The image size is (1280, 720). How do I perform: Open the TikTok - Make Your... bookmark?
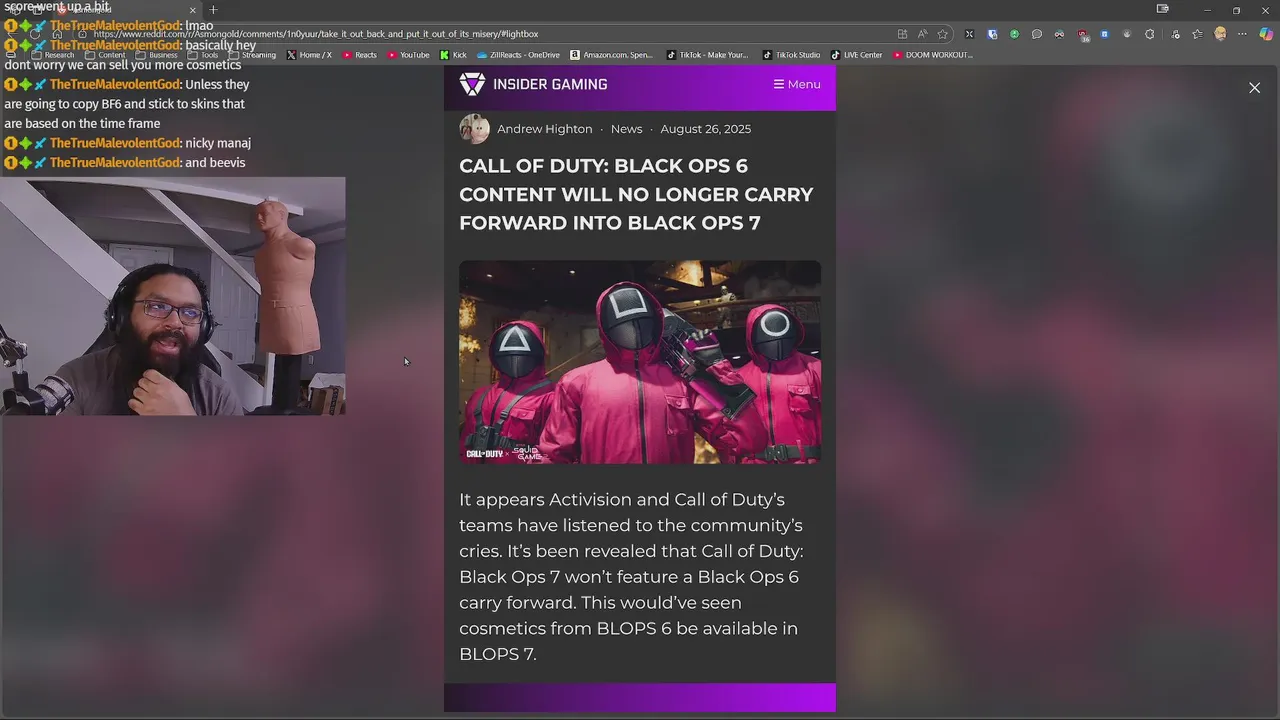click(707, 55)
